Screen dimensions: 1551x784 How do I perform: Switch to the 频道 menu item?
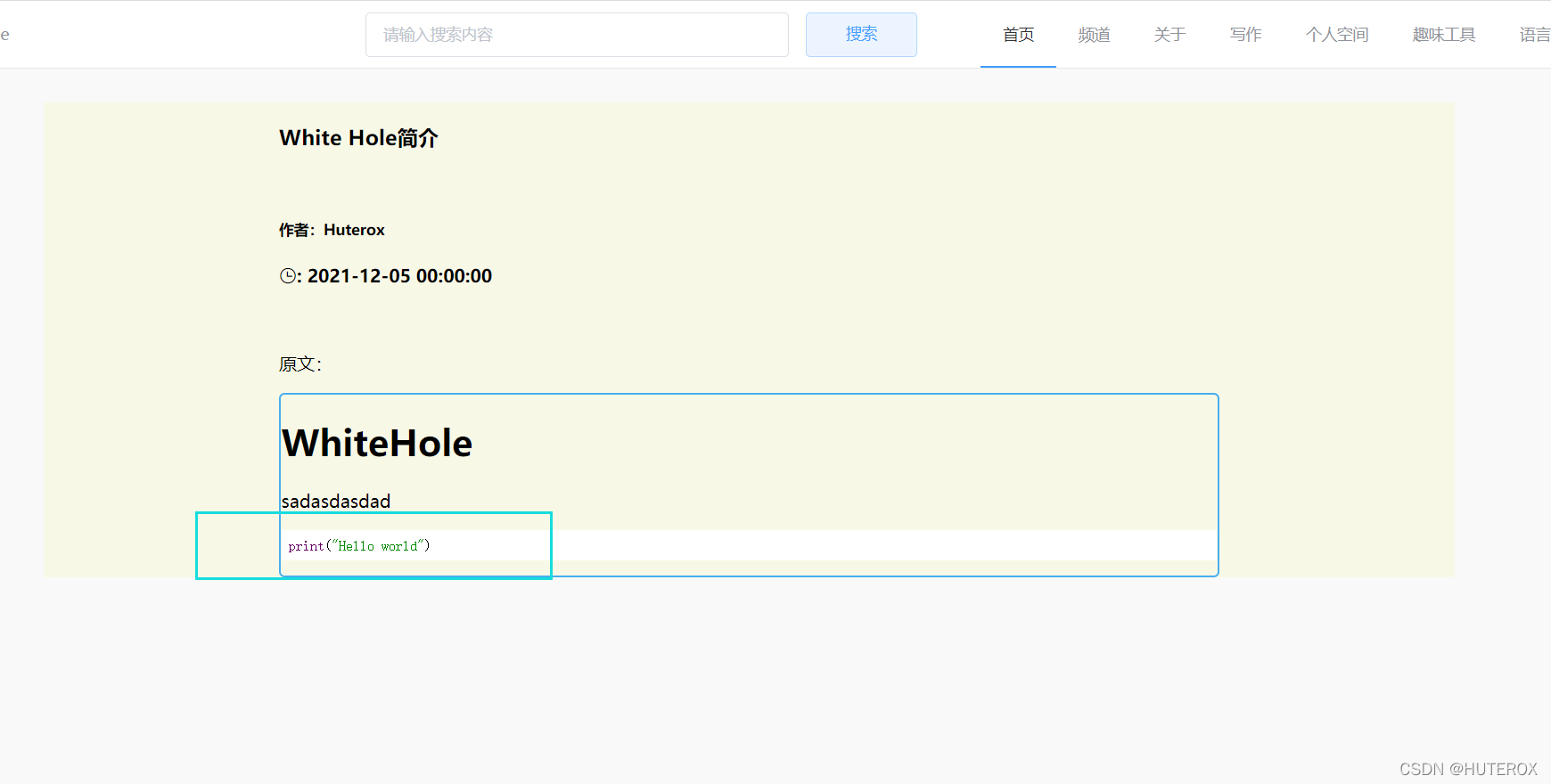(x=1094, y=35)
